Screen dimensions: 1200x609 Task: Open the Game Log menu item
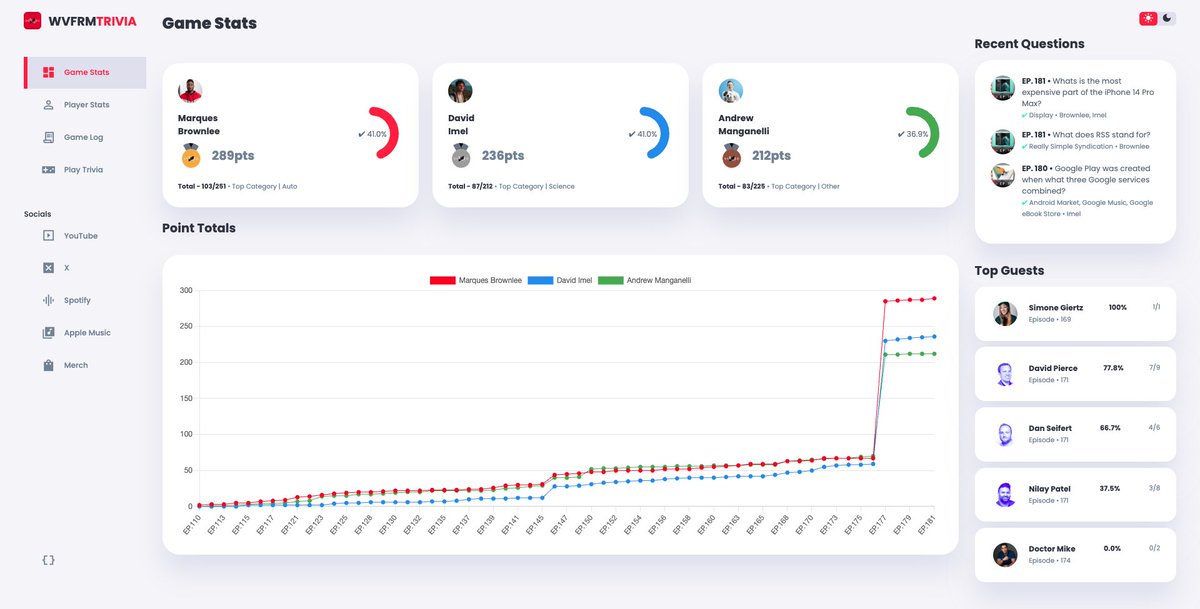[x=85, y=137]
